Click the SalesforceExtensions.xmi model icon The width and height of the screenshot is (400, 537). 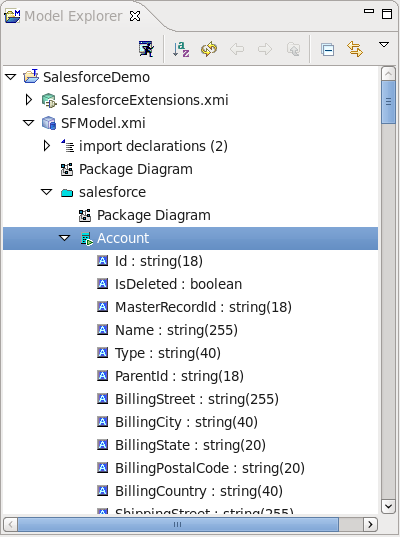coord(49,100)
